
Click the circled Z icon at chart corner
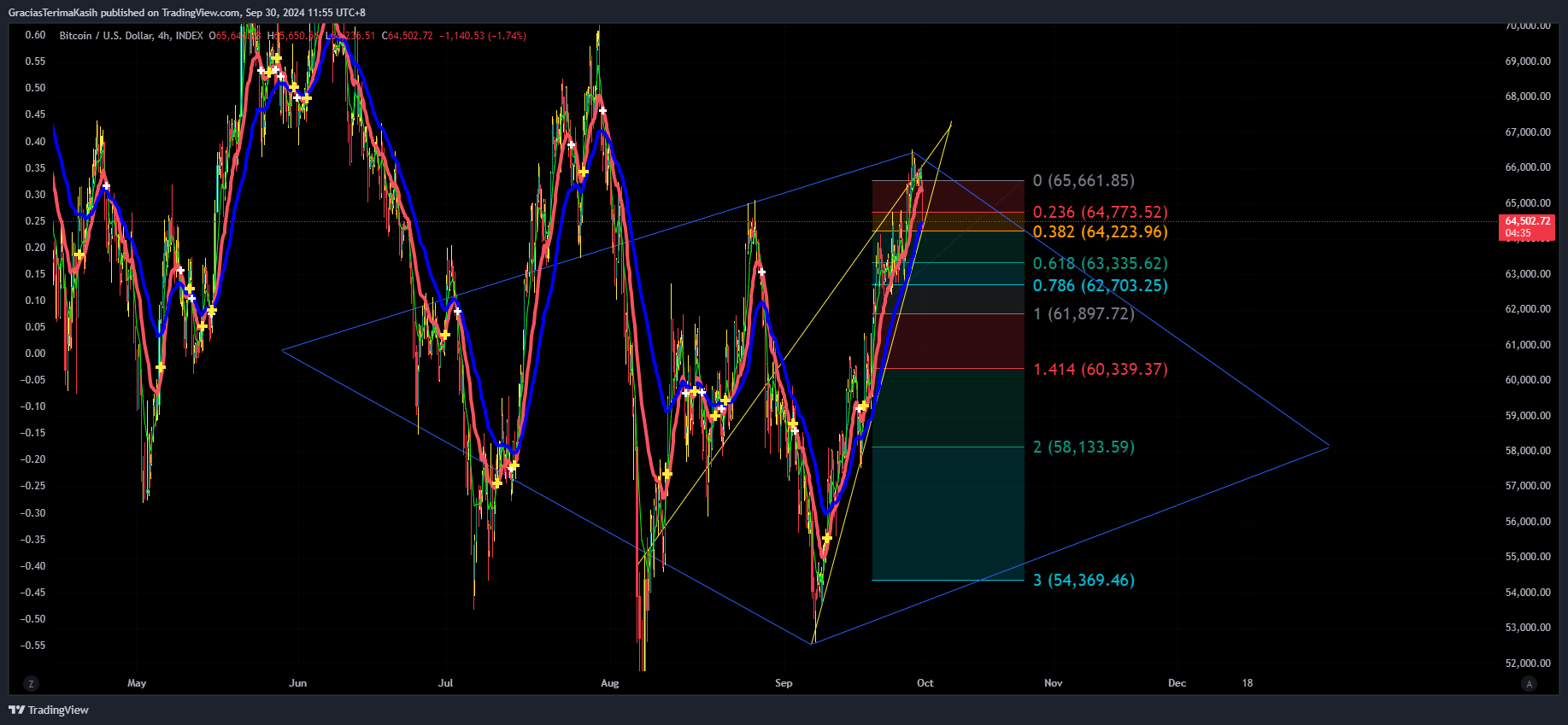click(31, 683)
